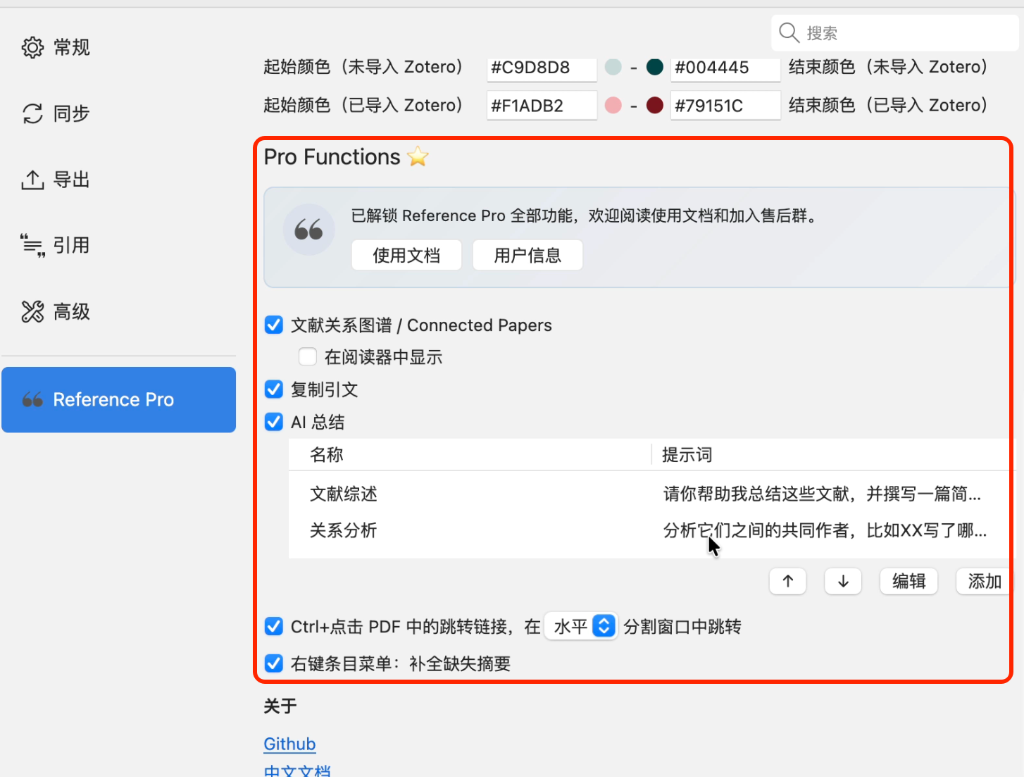Viewport: 1024px width, 777px height.
Task: Click the tools icon beside 高级
Action: pyautogui.click(x=32, y=311)
